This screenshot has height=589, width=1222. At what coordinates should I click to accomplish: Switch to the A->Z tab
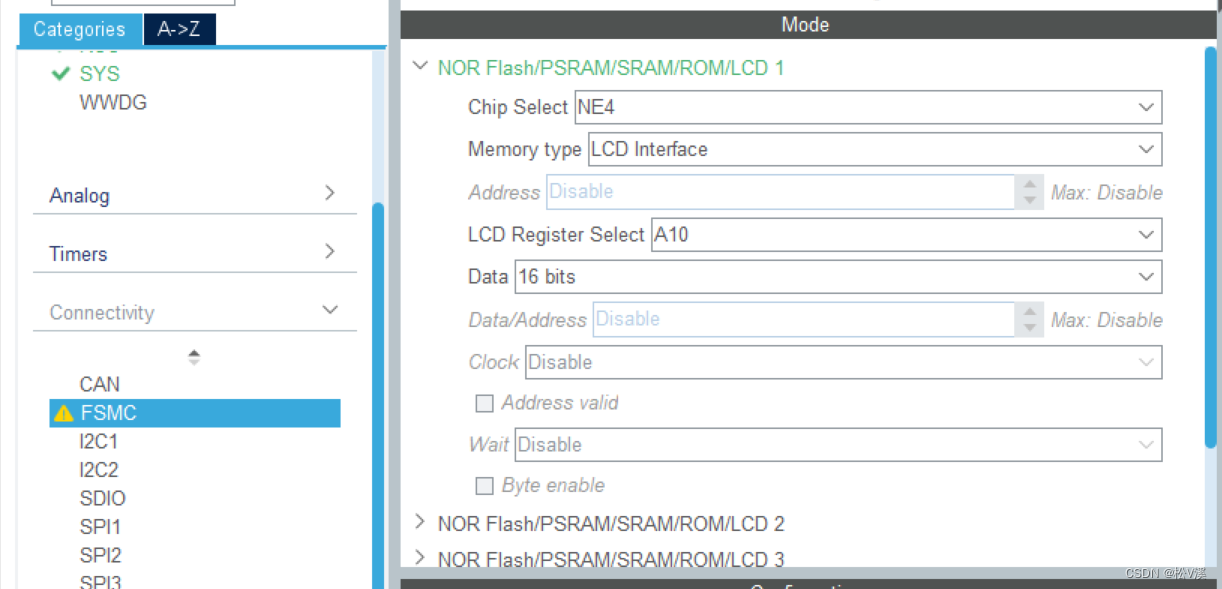179,30
